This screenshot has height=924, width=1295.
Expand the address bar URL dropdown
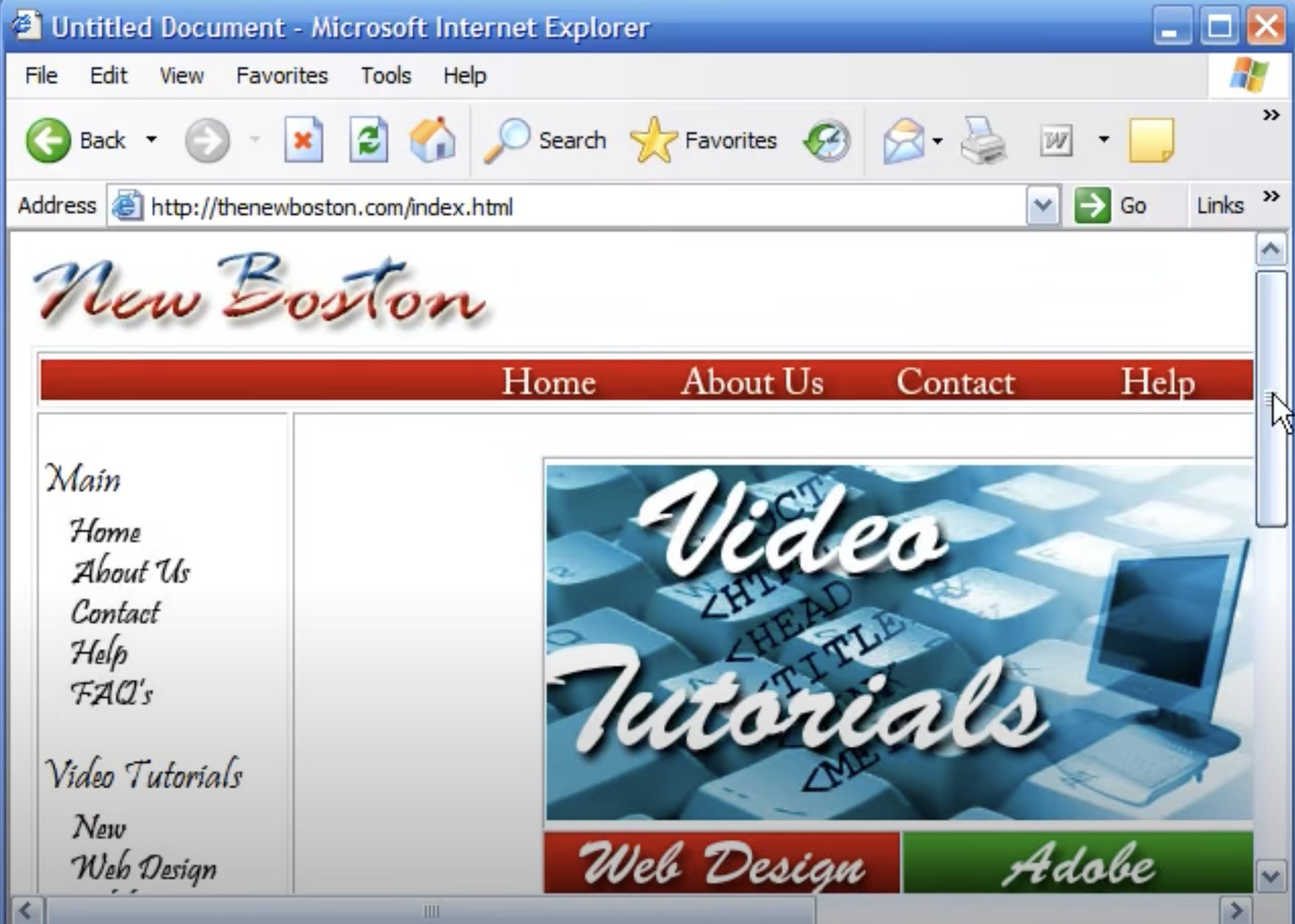click(1042, 206)
